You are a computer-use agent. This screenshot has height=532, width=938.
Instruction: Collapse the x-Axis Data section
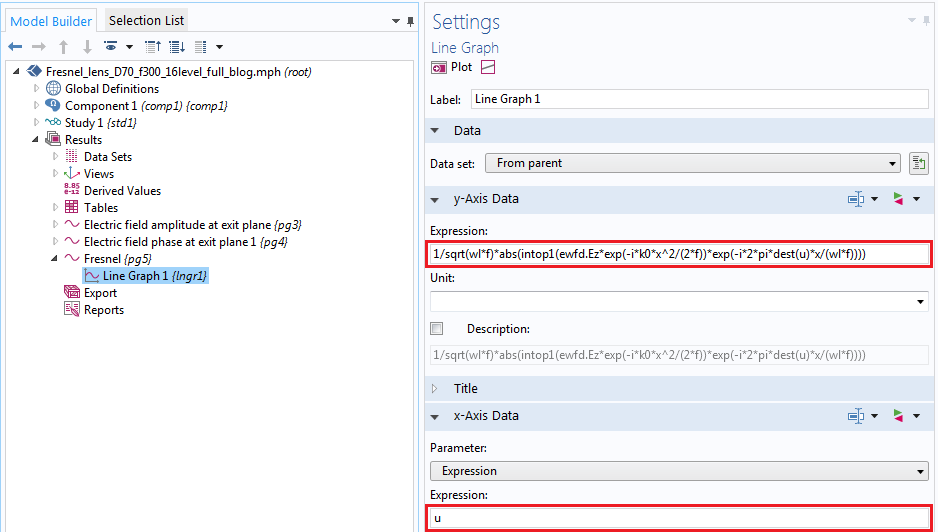click(435, 416)
